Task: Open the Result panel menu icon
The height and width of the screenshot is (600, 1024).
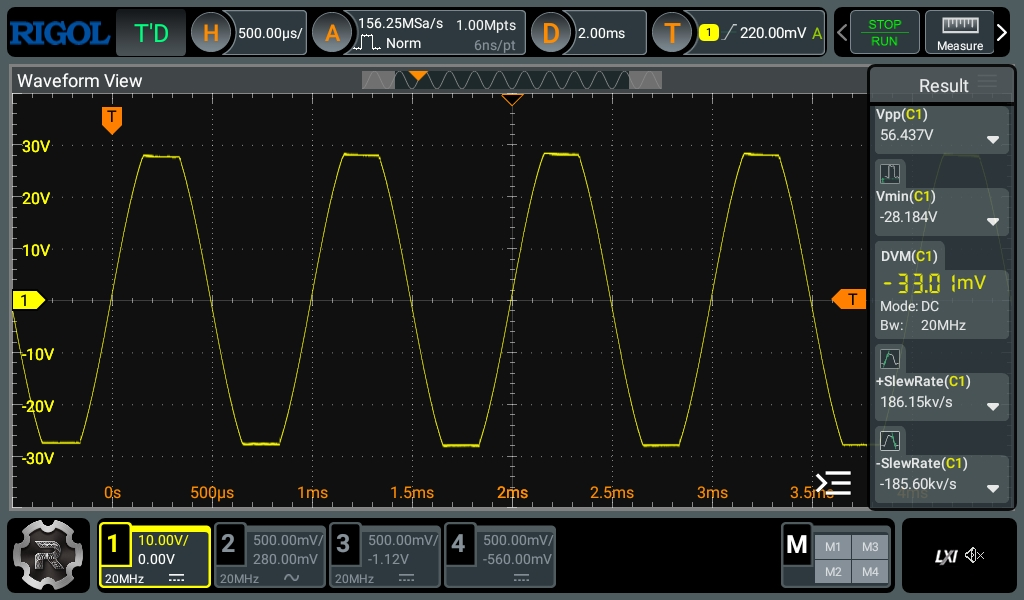Action: coord(987,82)
